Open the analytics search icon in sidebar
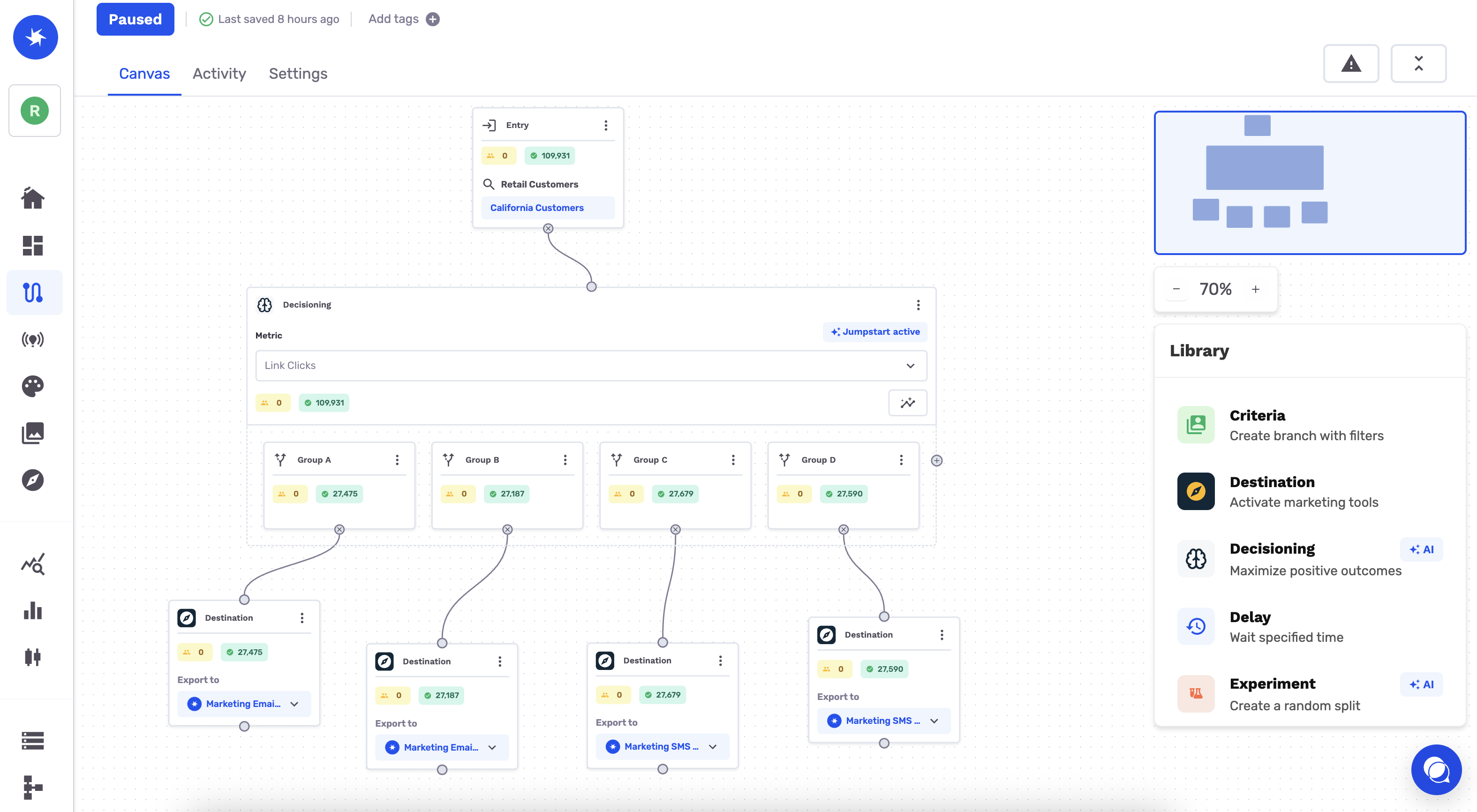Viewport: 1477px width, 812px height. (33, 565)
